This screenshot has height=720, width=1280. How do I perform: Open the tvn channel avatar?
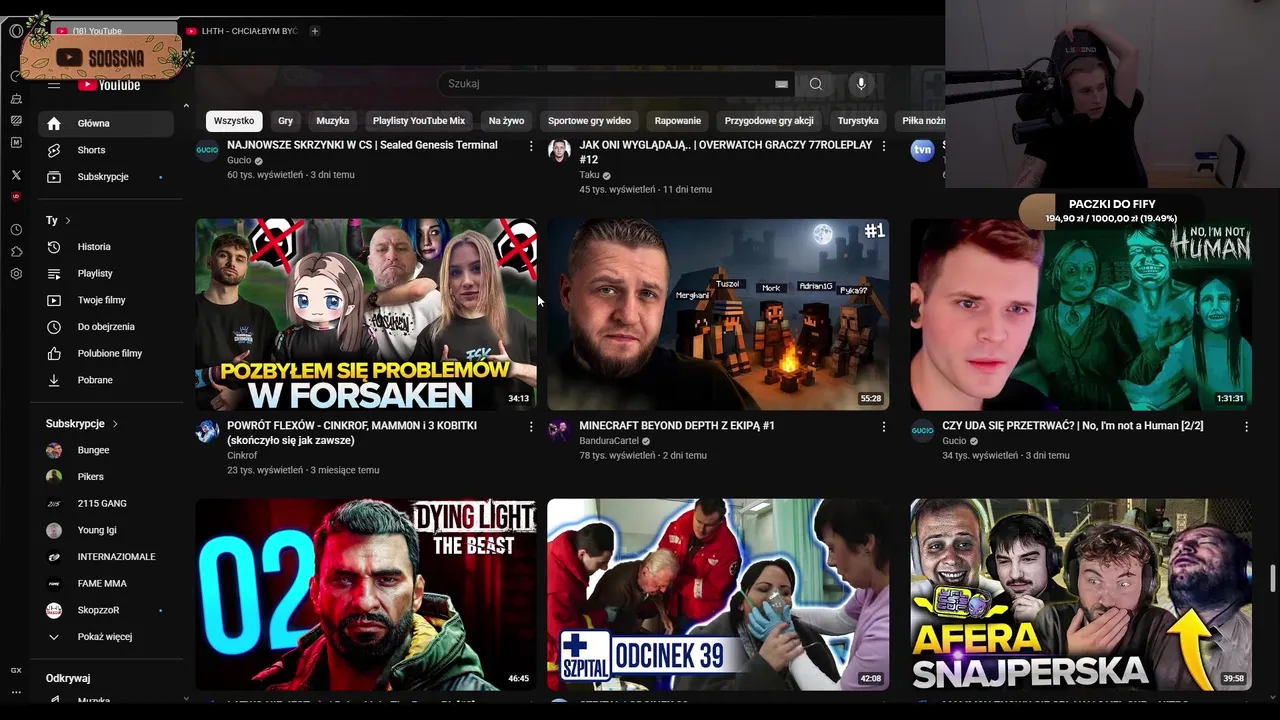(x=922, y=151)
